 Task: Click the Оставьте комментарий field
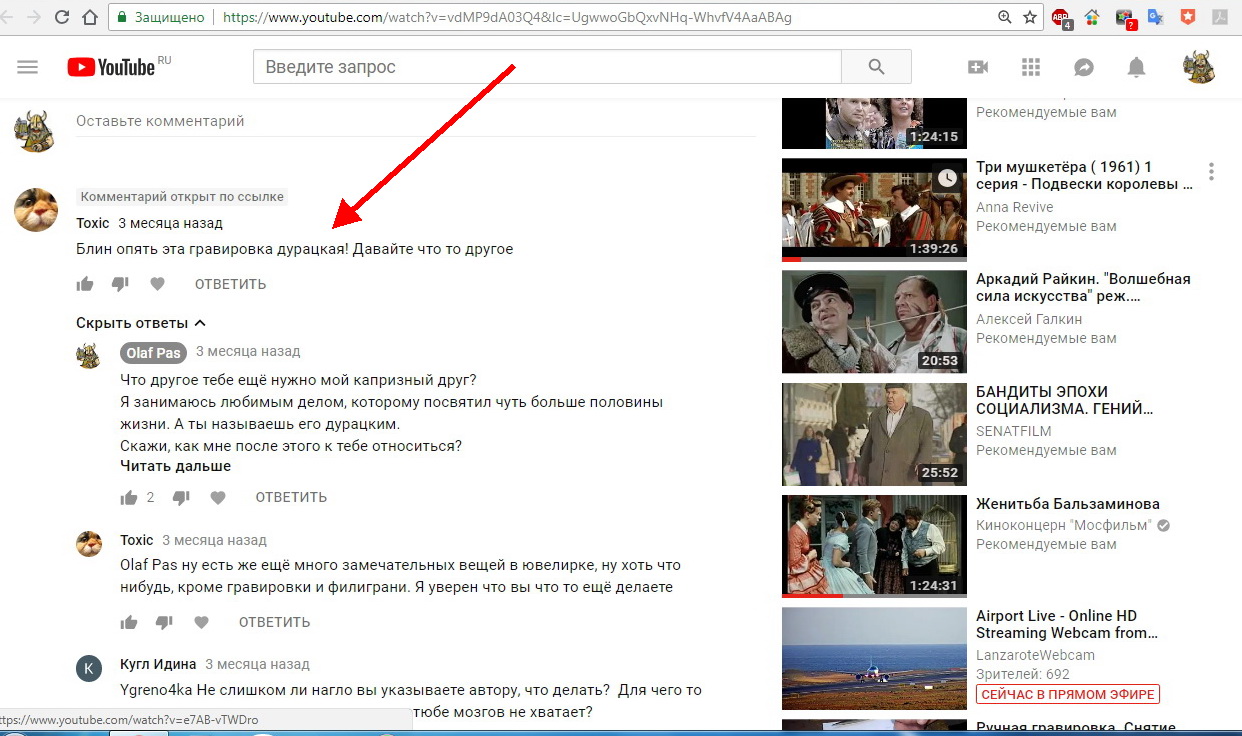pyautogui.click(x=416, y=121)
